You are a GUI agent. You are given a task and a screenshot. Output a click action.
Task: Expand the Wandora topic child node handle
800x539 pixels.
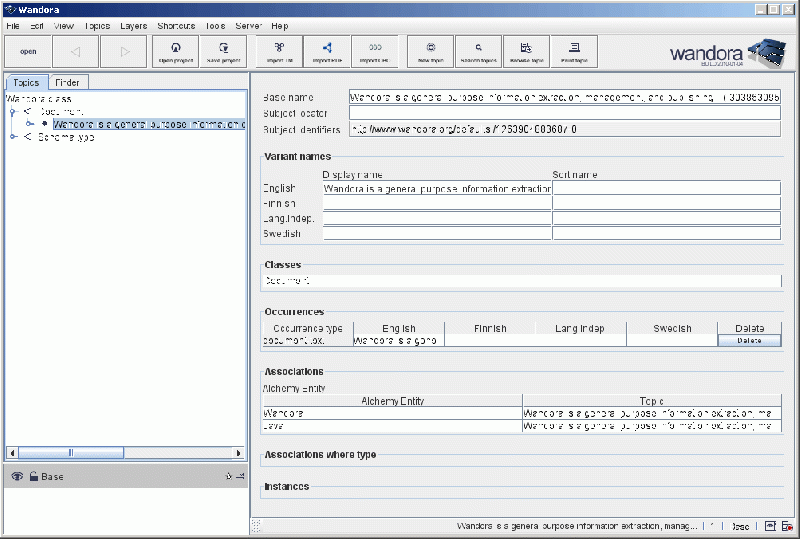[30, 124]
